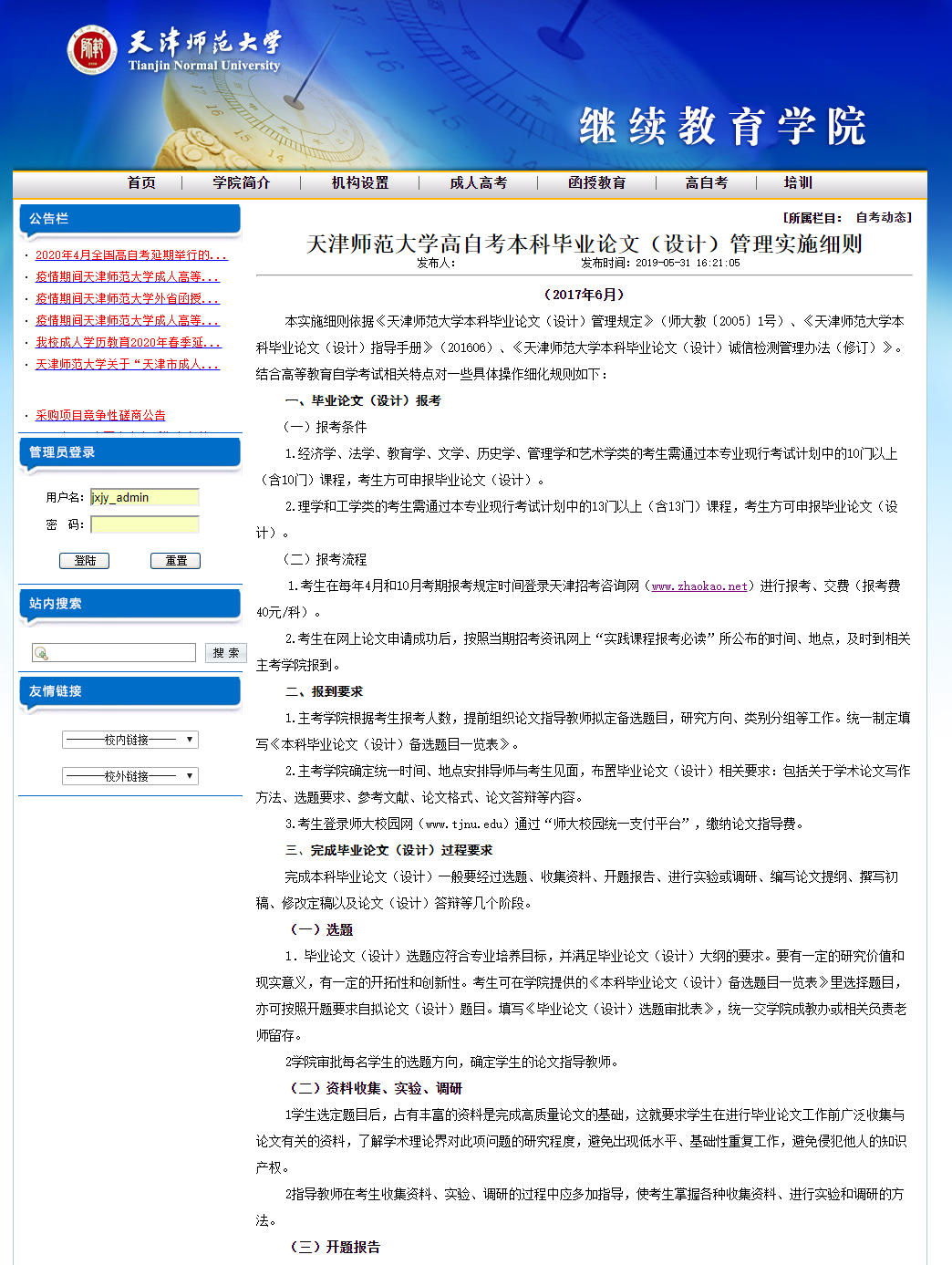Click the magnifier icon in search box

pyautogui.click(x=43, y=652)
